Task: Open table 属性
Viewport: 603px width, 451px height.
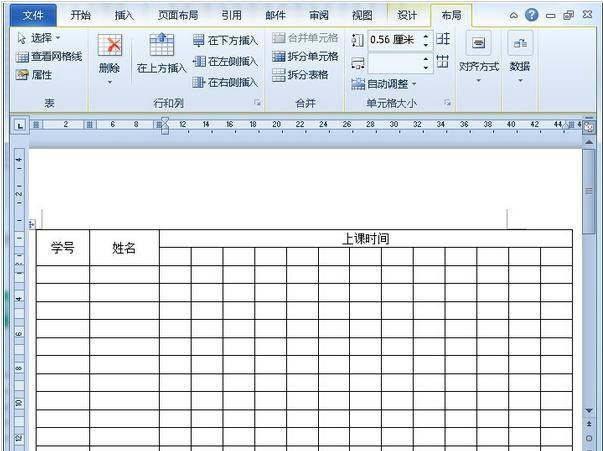Action: coord(34,75)
